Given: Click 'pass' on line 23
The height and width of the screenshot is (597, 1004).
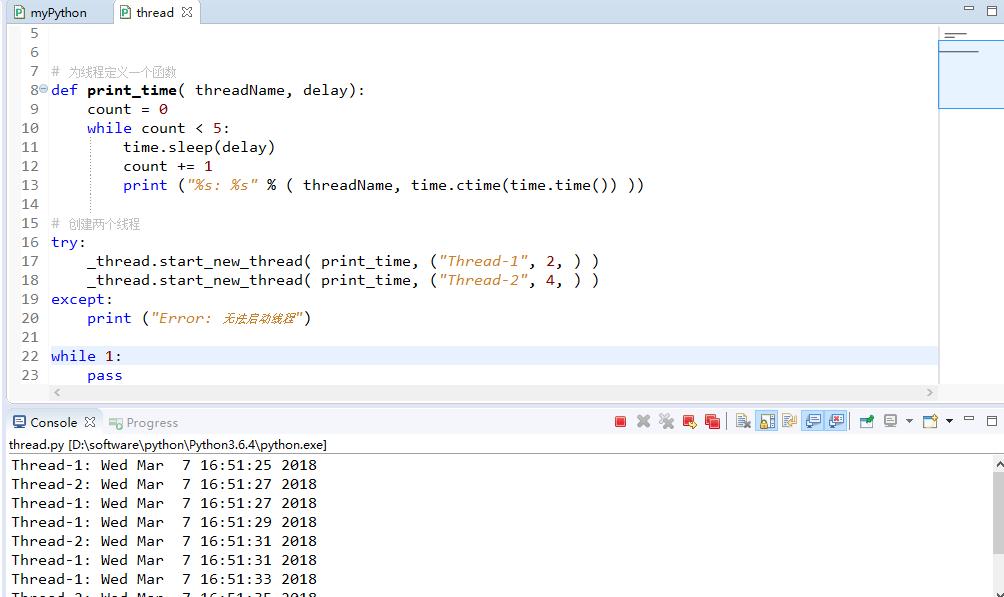Looking at the screenshot, I should [105, 376].
